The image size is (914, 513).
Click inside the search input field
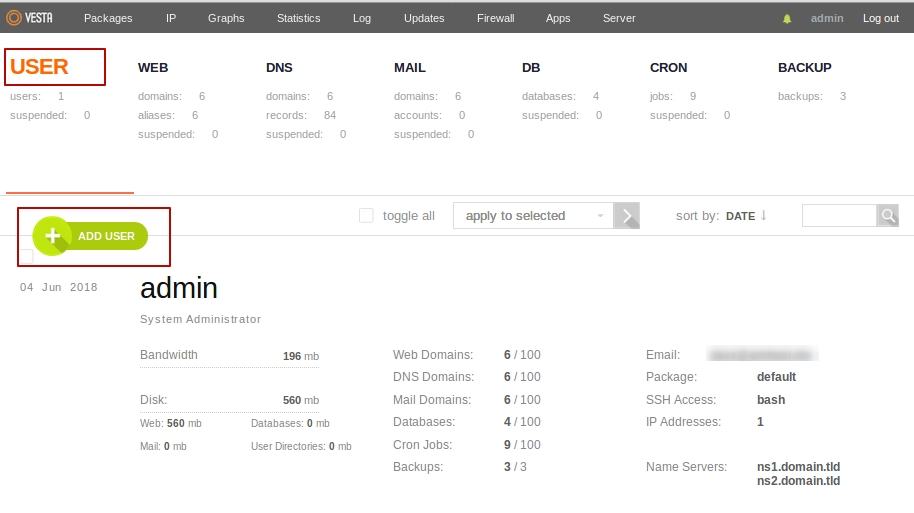(x=838, y=216)
